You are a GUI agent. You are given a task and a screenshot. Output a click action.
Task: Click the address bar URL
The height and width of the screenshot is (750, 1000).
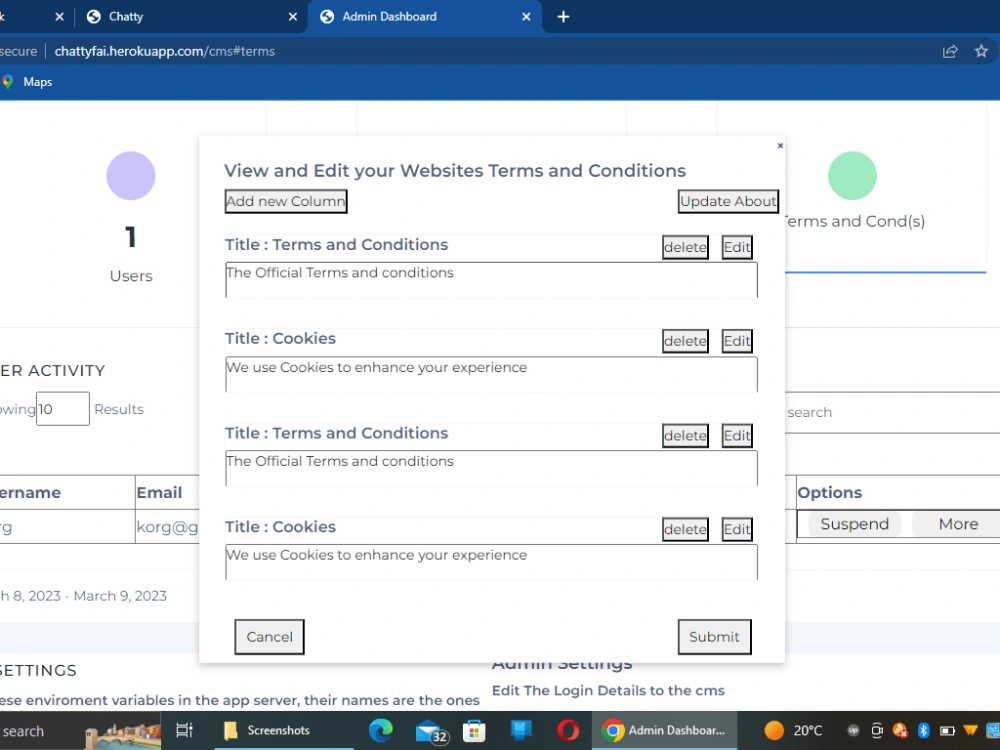click(x=165, y=51)
